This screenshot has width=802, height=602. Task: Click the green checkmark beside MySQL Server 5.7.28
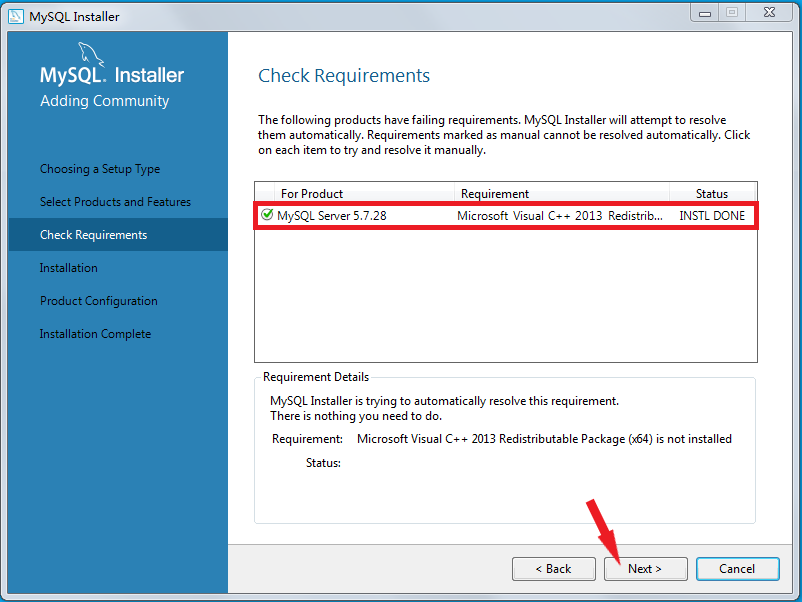[267, 215]
